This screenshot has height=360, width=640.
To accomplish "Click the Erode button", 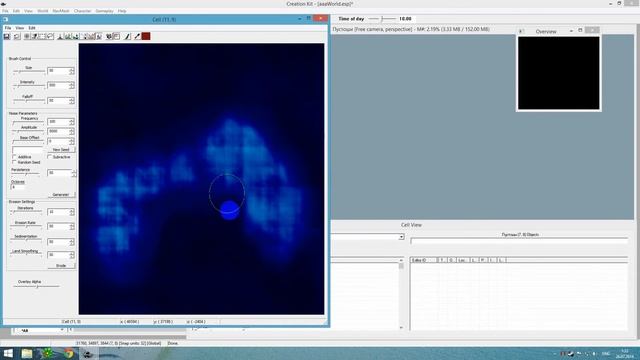I will pyautogui.click(x=61, y=266).
